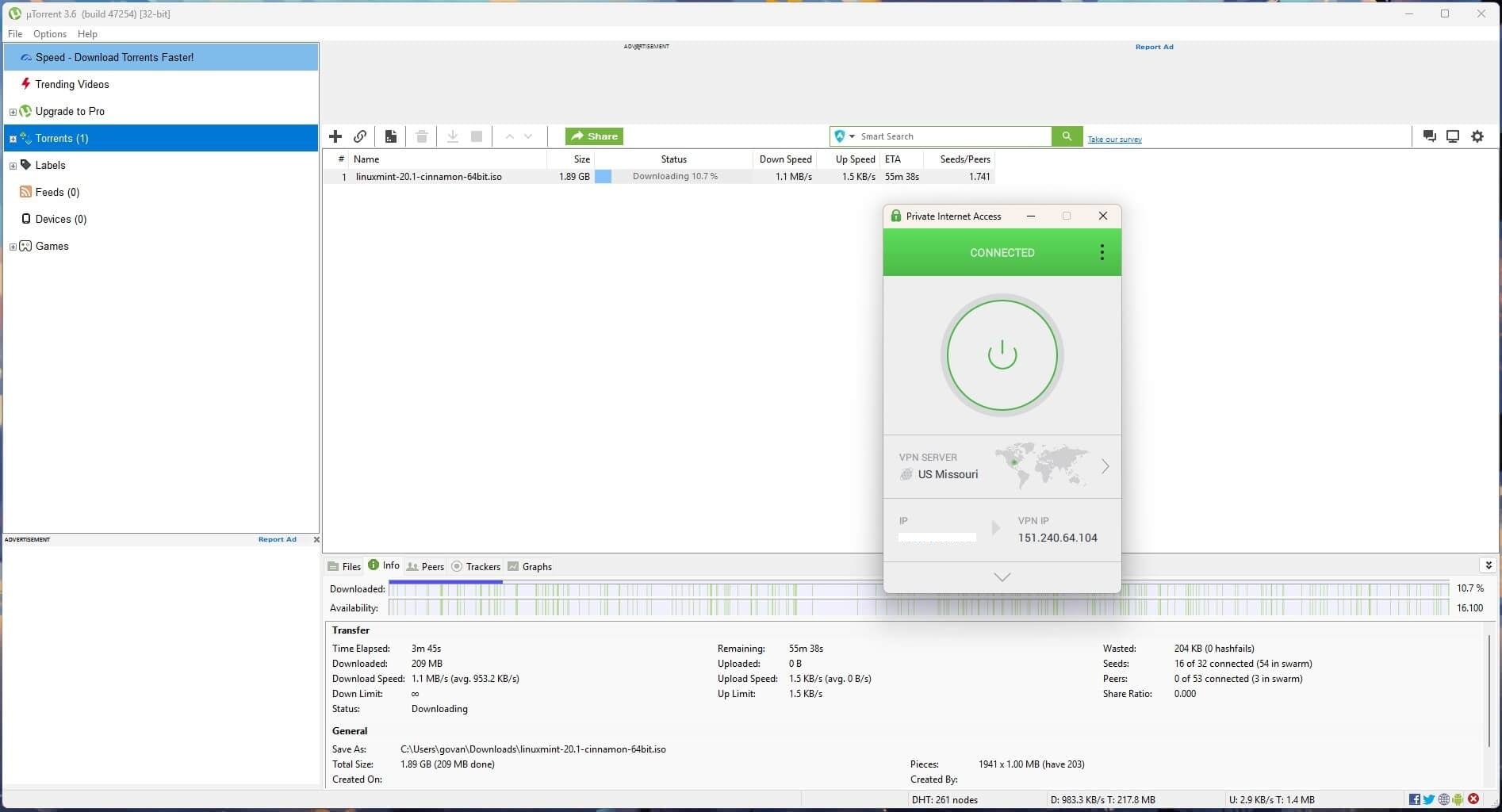The image size is (1502, 812).
Task: Click the remote monitor icon in toolbar
Action: coord(1453,136)
